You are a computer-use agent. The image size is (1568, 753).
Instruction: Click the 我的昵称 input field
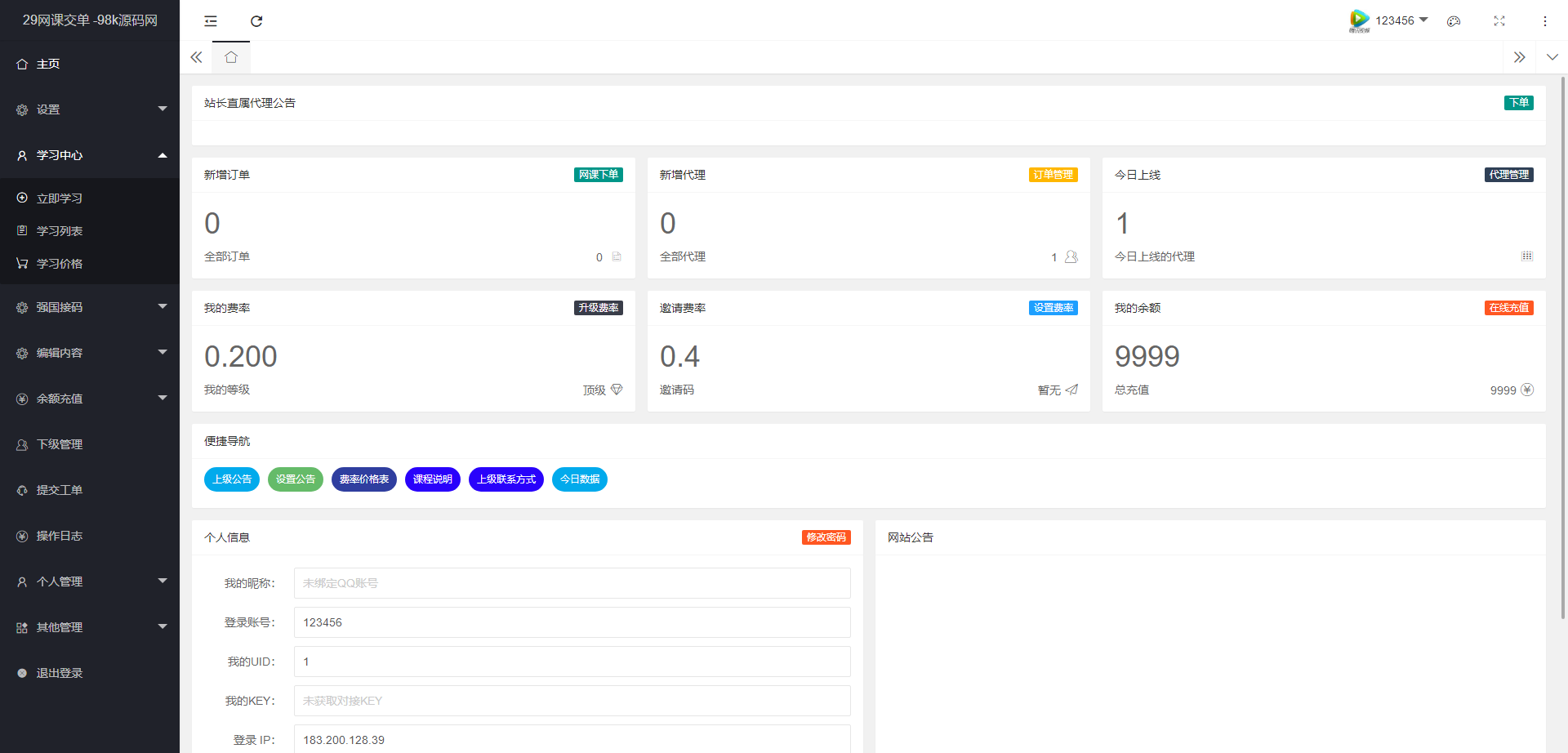pyautogui.click(x=572, y=583)
